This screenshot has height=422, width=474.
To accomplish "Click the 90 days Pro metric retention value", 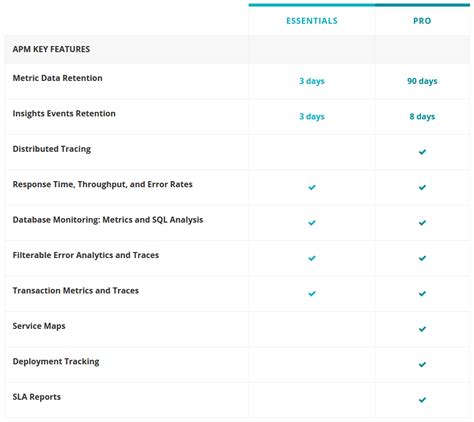I will tap(422, 81).
